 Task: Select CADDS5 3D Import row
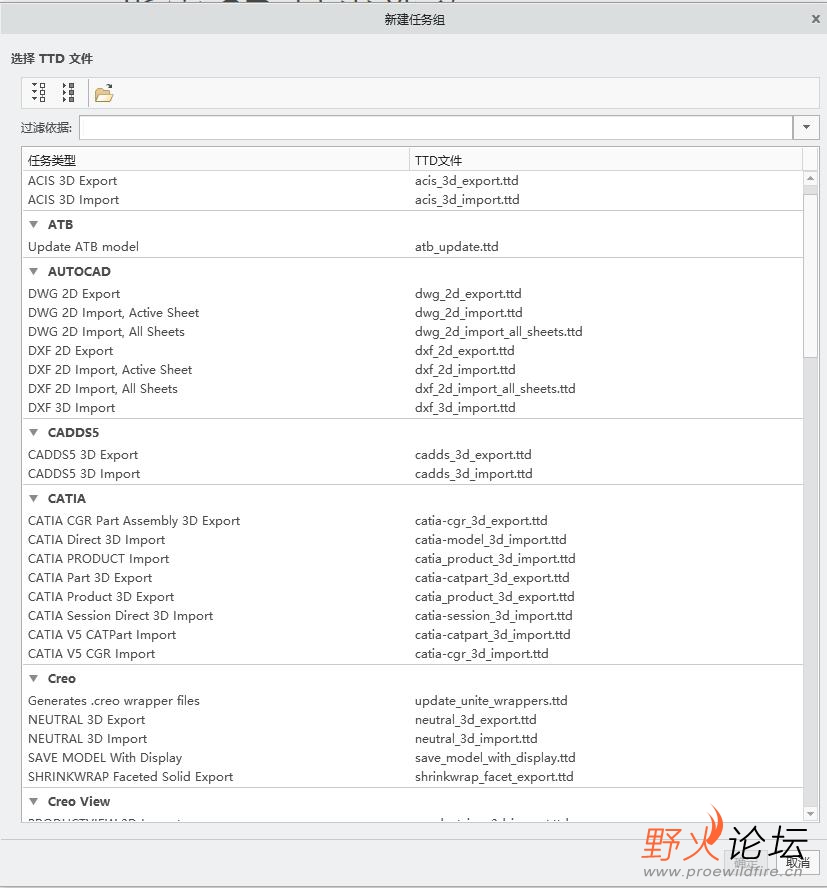pyautogui.click(x=412, y=473)
